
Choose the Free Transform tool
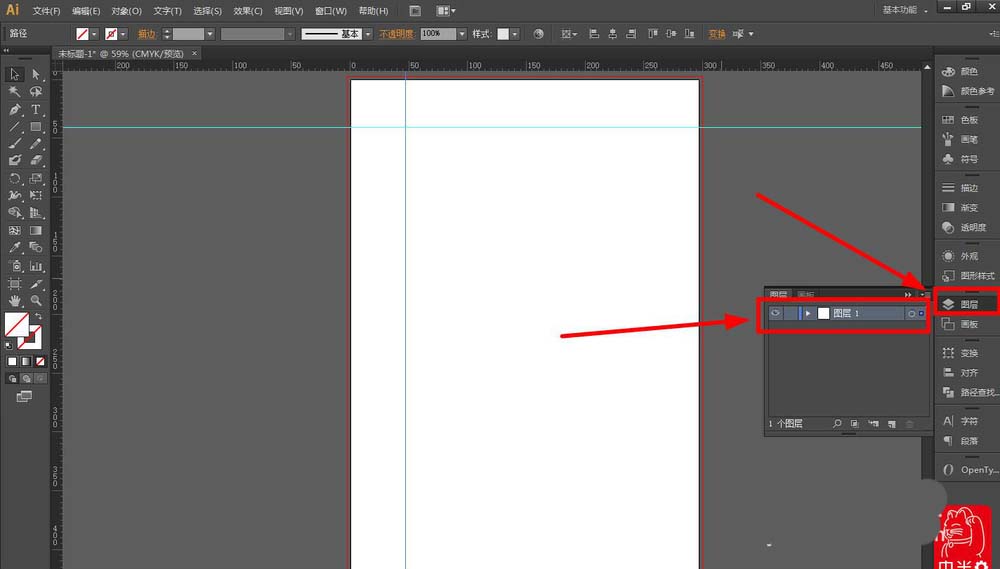click(x=36, y=195)
